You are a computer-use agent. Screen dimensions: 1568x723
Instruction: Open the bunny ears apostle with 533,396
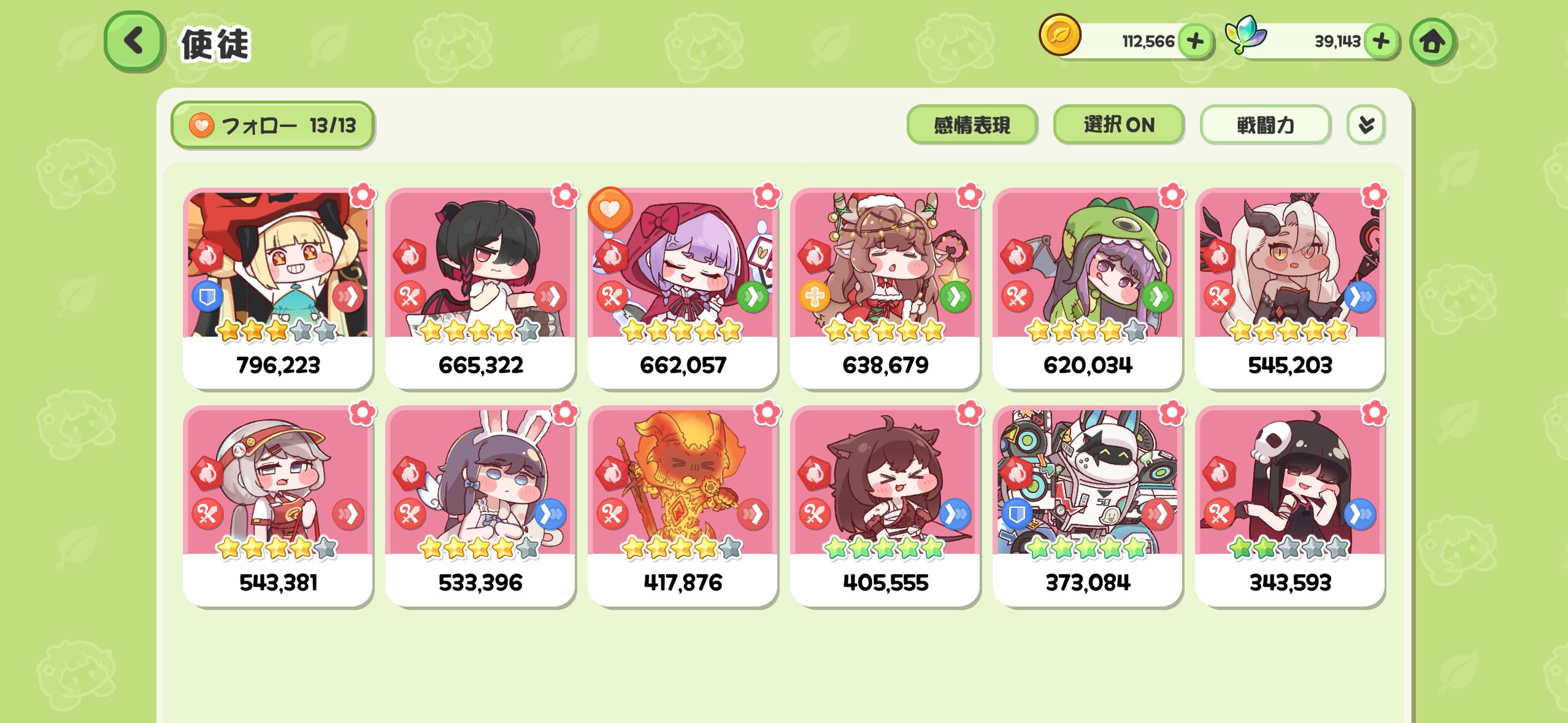click(480, 506)
